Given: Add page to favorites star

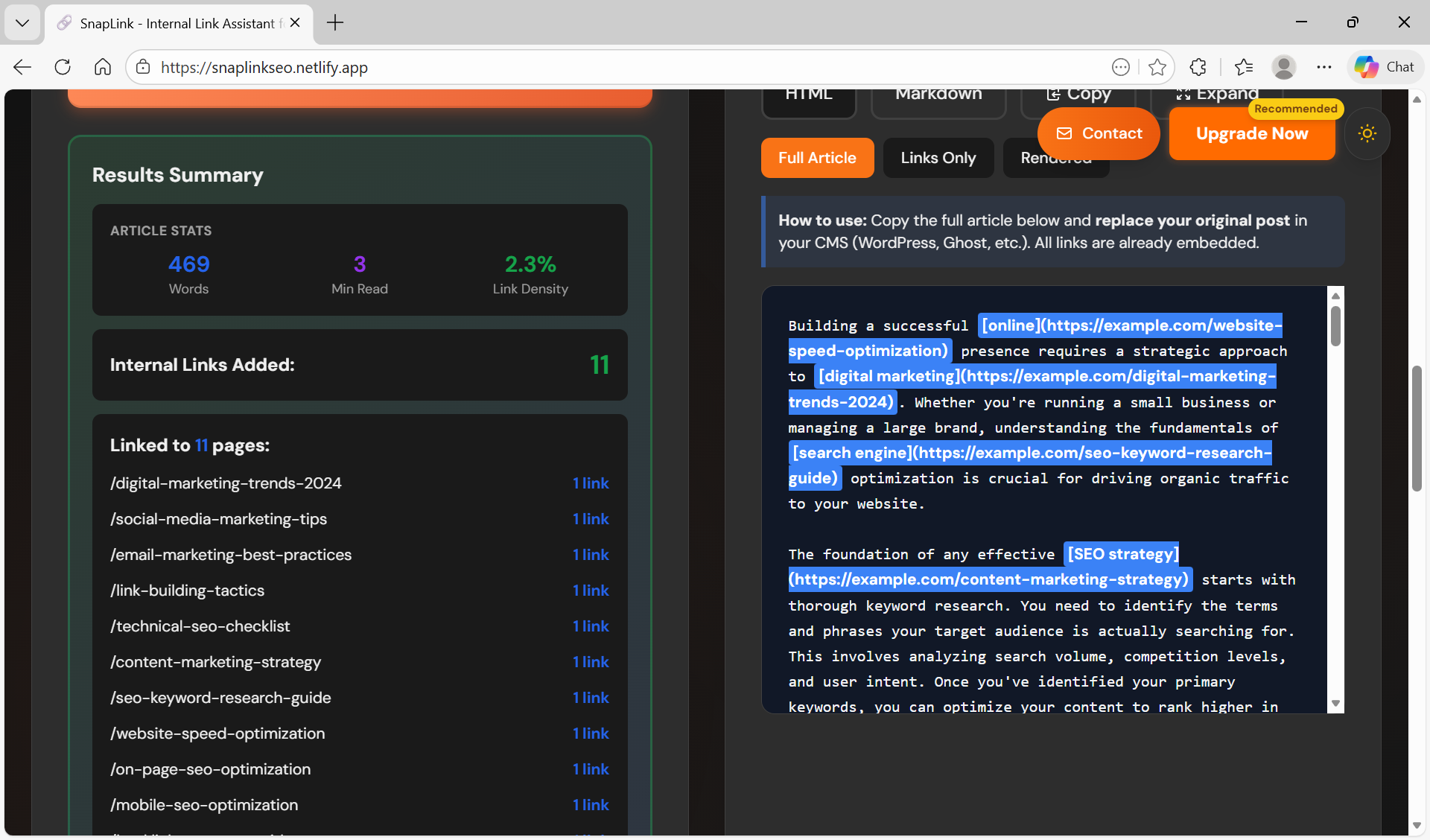Looking at the screenshot, I should 1157,67.
